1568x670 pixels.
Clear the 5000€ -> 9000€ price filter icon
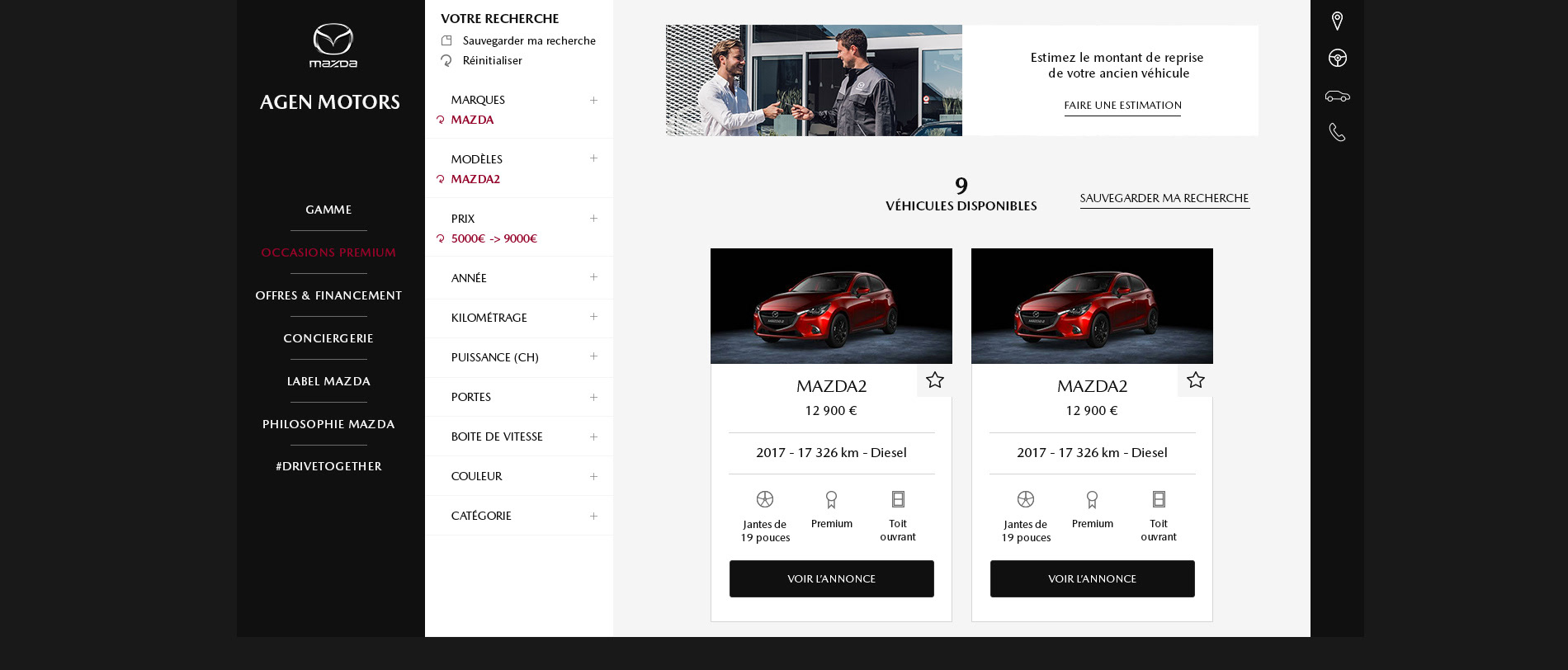441,238
